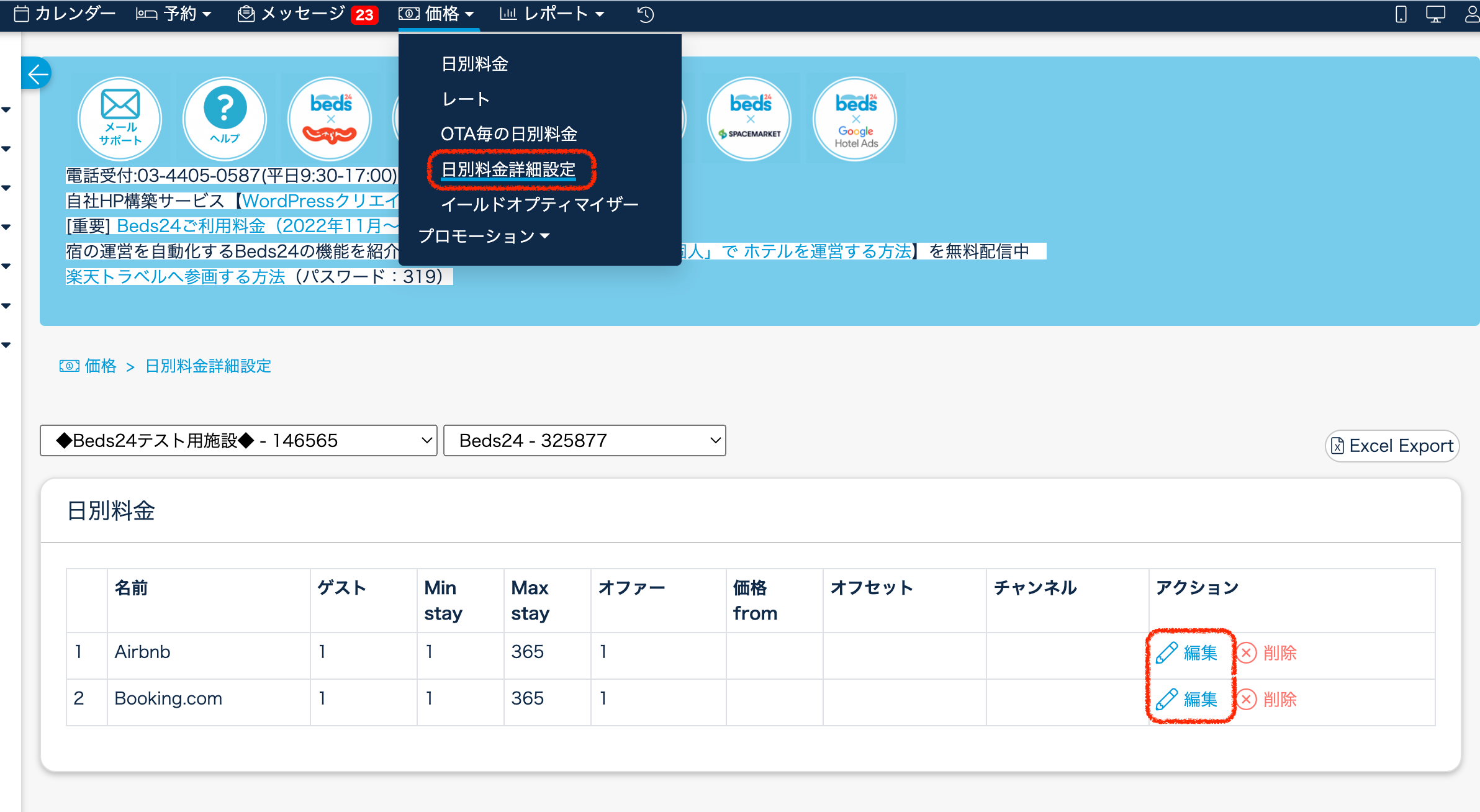Open the Help question mark icon
Image resolution: width=1480 pixels, height=812 pixels.
pos(225,118)
